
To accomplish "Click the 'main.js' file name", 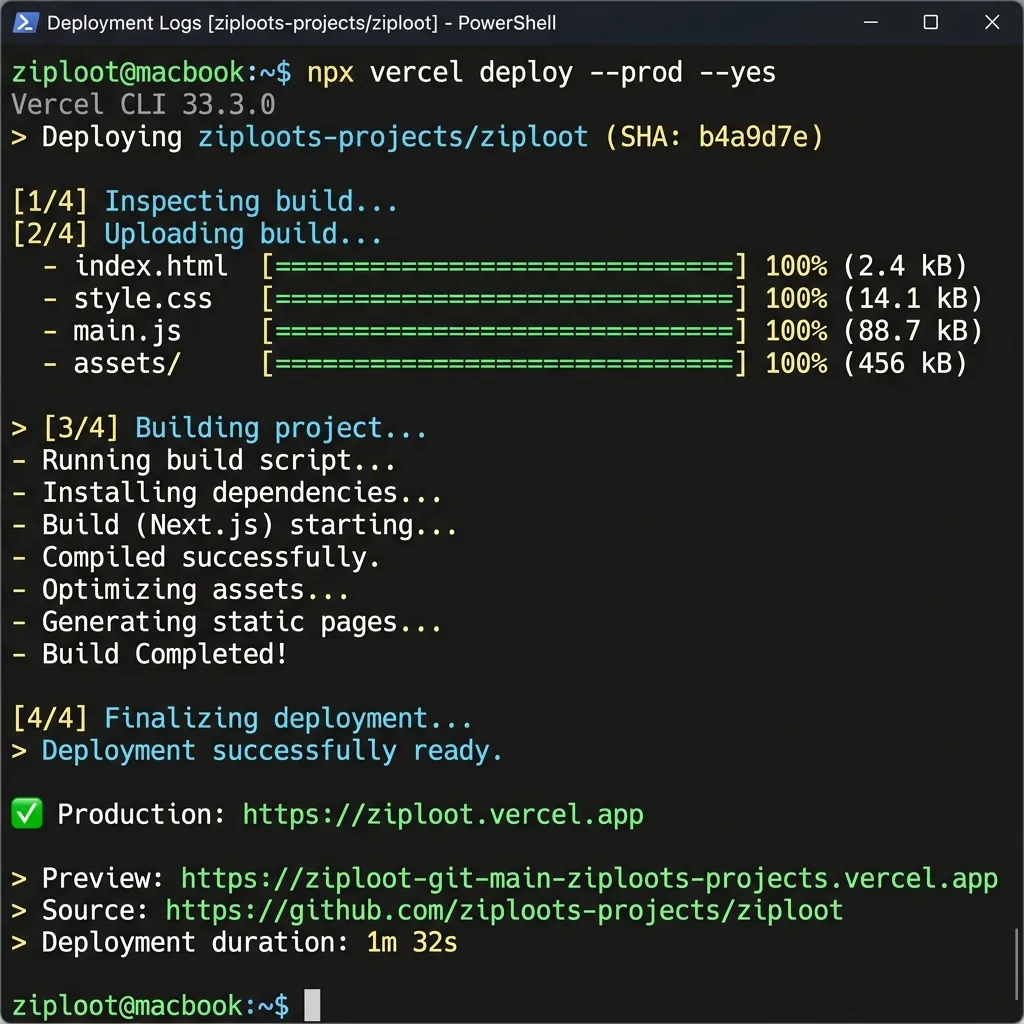I will [x=127, y=331].
